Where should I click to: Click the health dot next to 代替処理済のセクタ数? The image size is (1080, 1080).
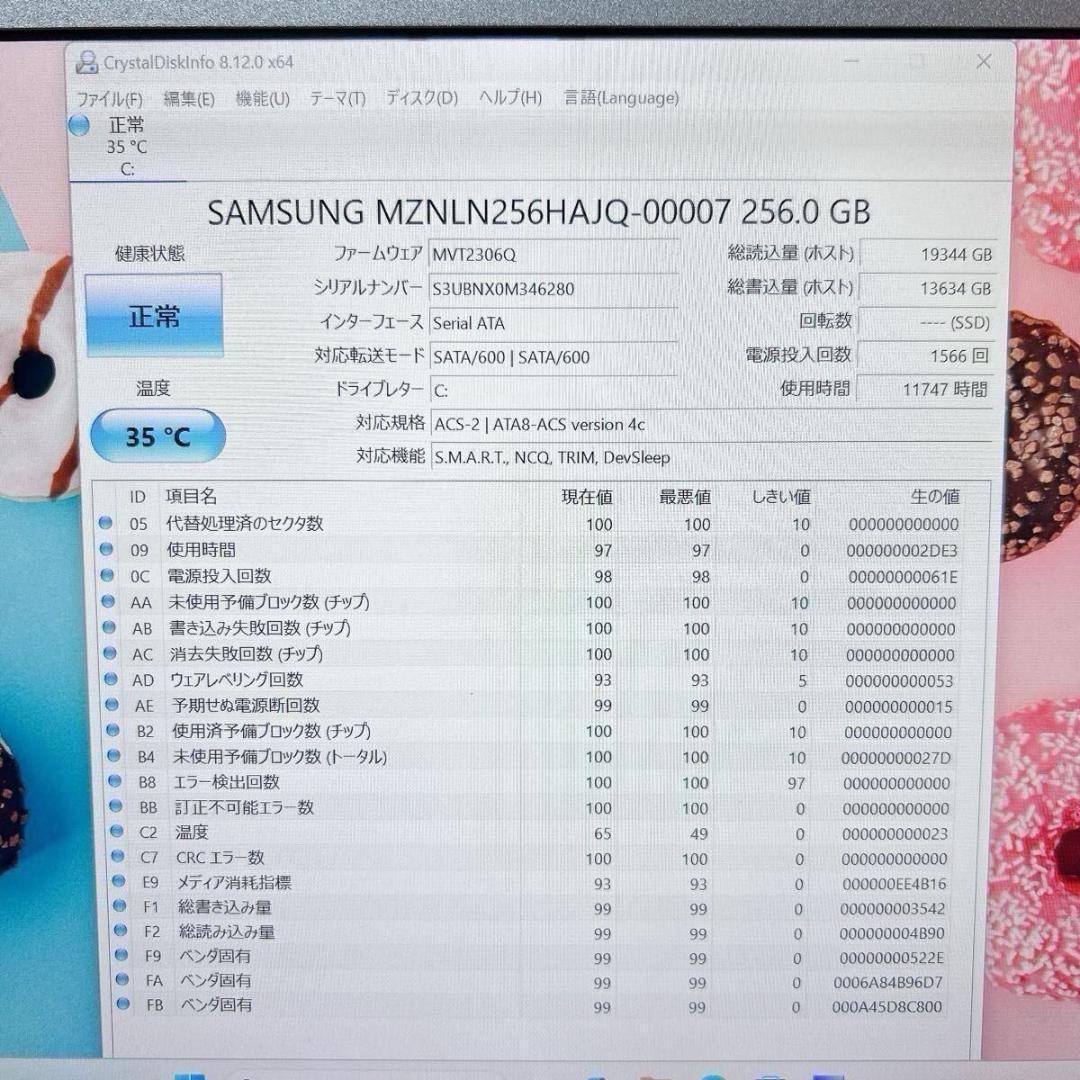(106, 524)
